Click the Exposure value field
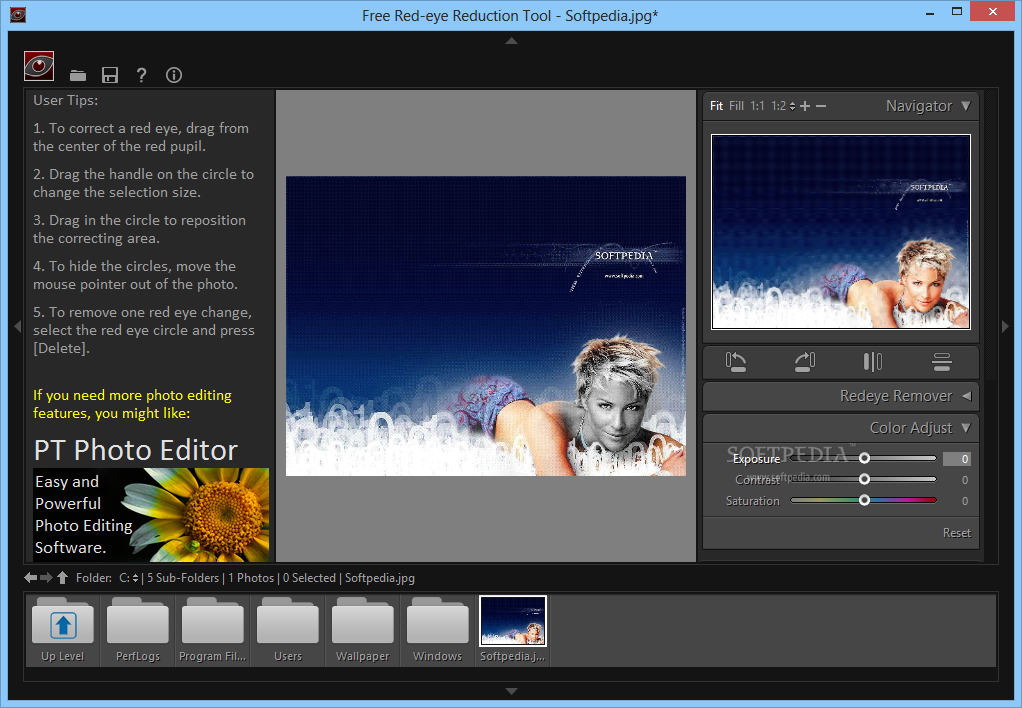 click(957, 459)
